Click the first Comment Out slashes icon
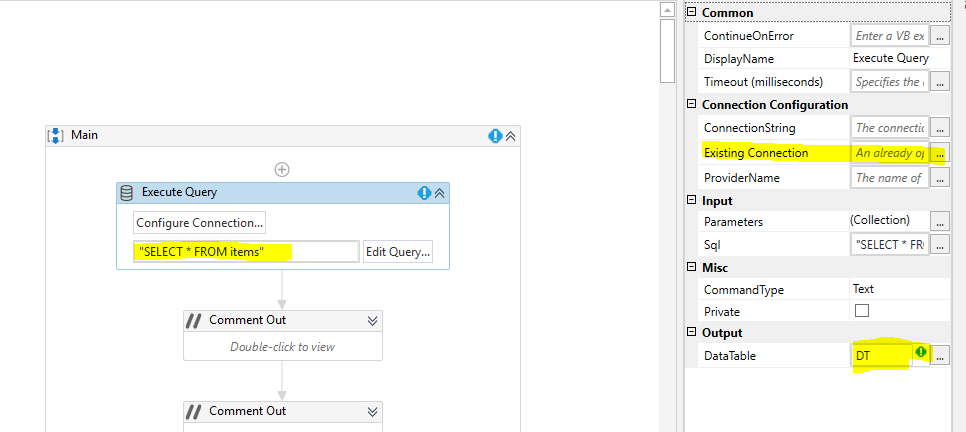 coord(195,320)
